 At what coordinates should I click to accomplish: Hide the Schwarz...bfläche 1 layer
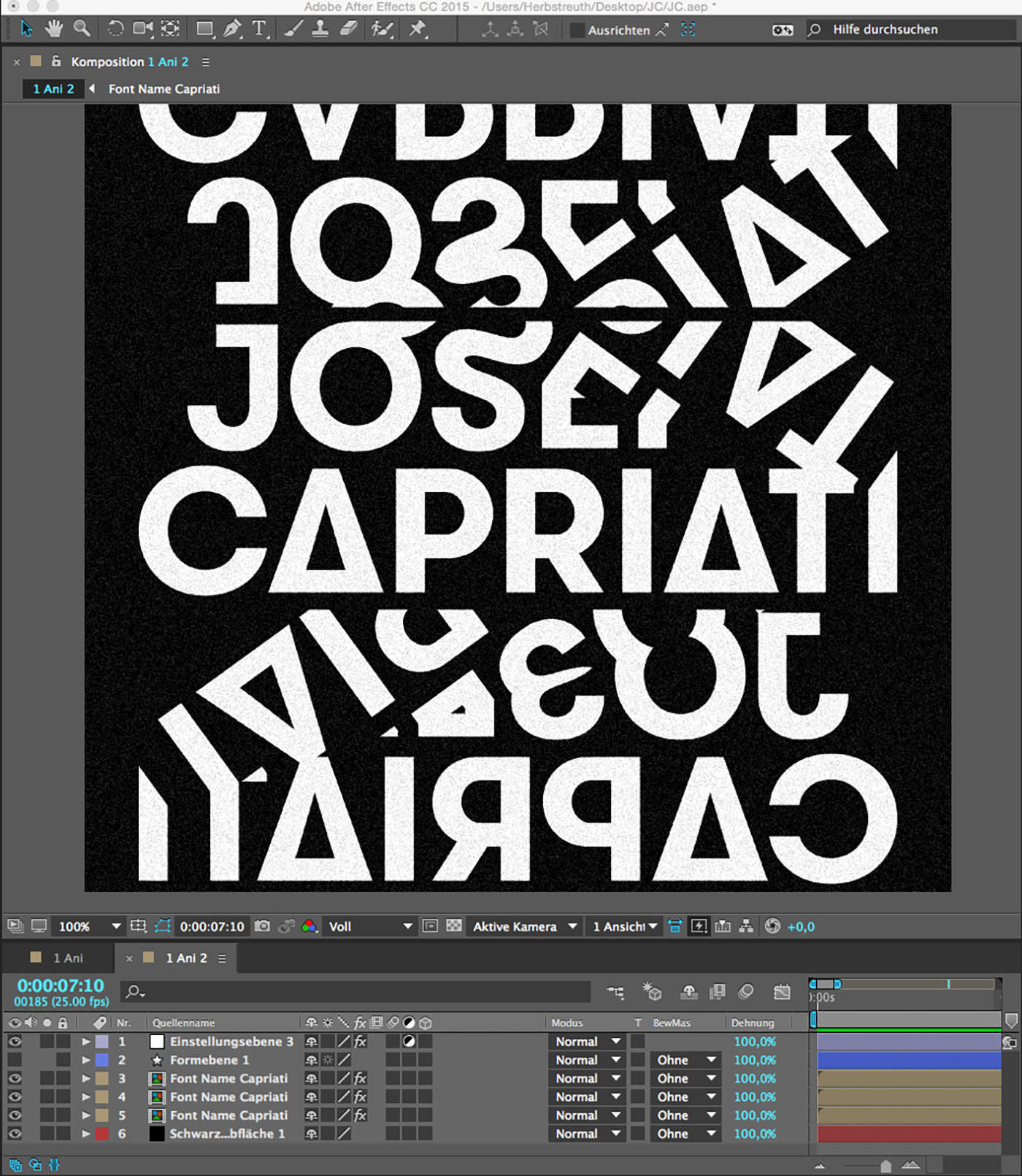point(15,1134)
